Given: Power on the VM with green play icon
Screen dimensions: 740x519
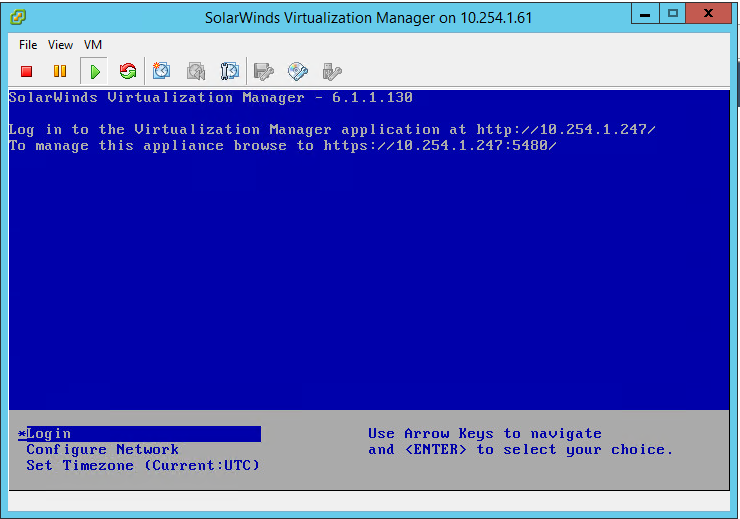Looking at the screenshot, I should click(x=95, y=72).
